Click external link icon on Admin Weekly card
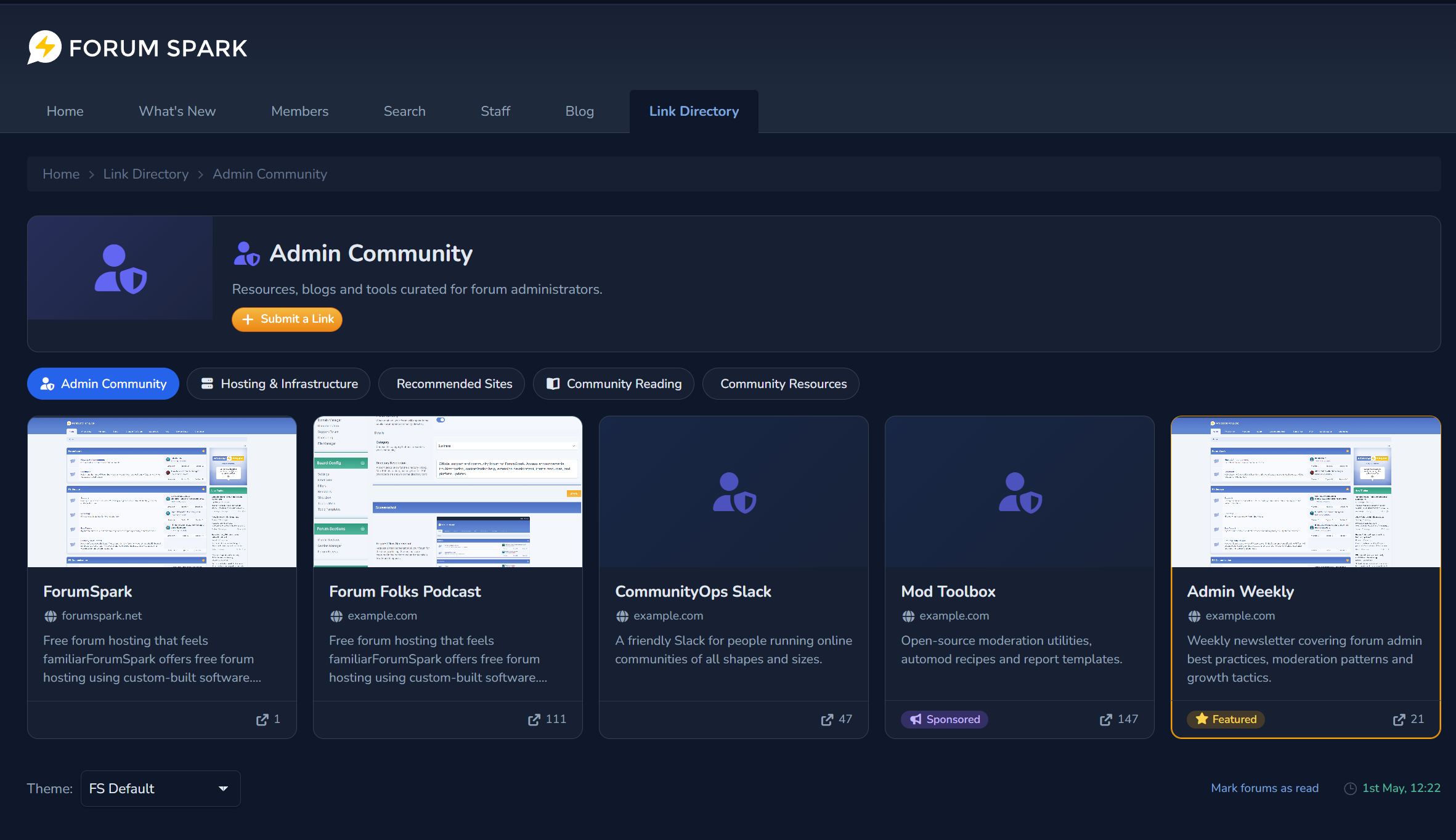The image size is (1456, 840). coord(1399,719)
